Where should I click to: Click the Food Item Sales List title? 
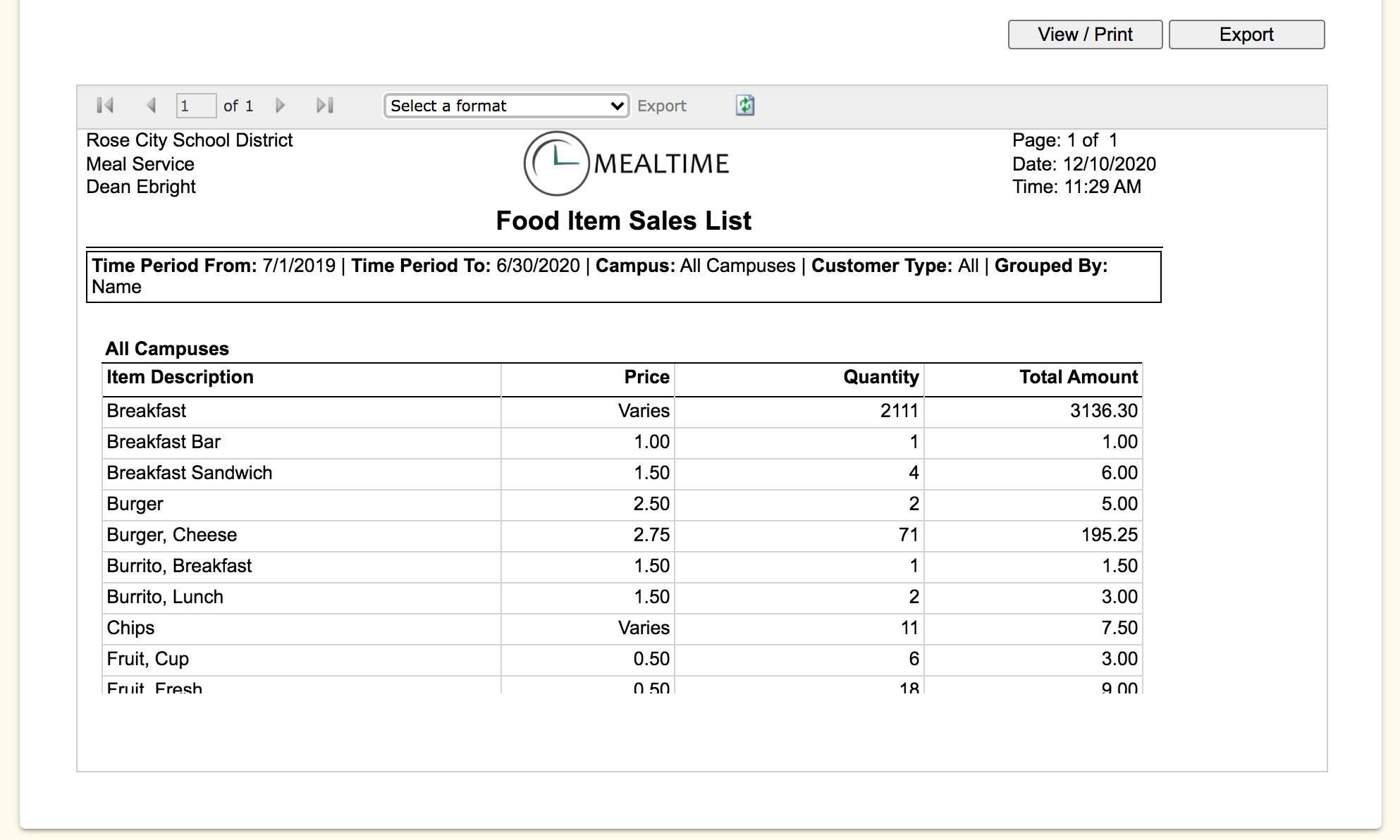[x=623, y=221]
